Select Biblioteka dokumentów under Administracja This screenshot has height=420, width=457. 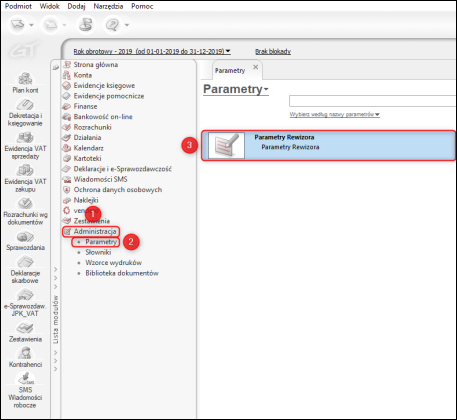(x=122, y=273)
